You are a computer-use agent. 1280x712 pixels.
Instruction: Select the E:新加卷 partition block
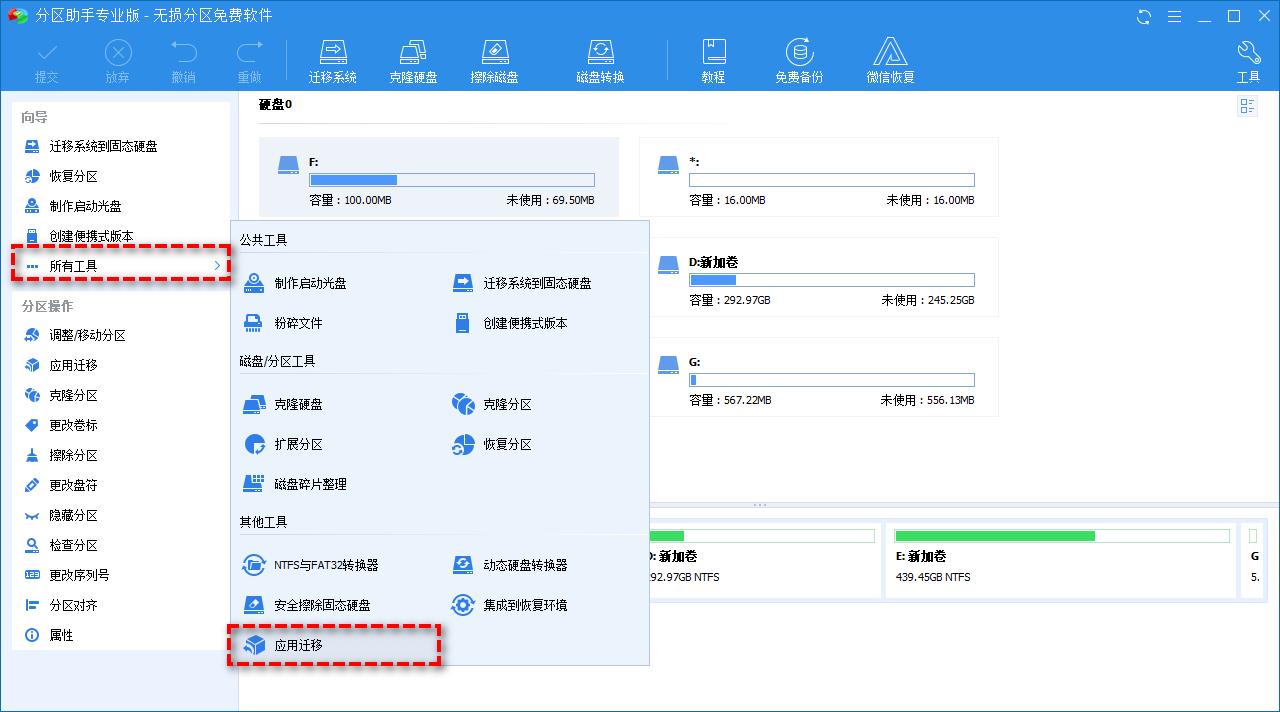point(1062,560)
